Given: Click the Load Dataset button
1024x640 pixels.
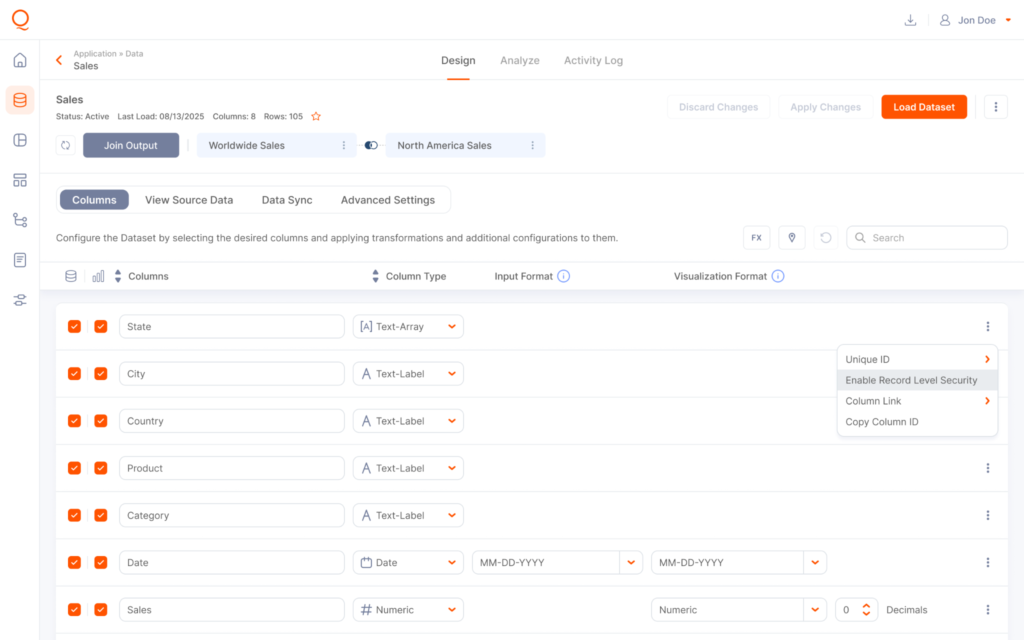Looking at the screenshot, I should [x=923, y=107].
